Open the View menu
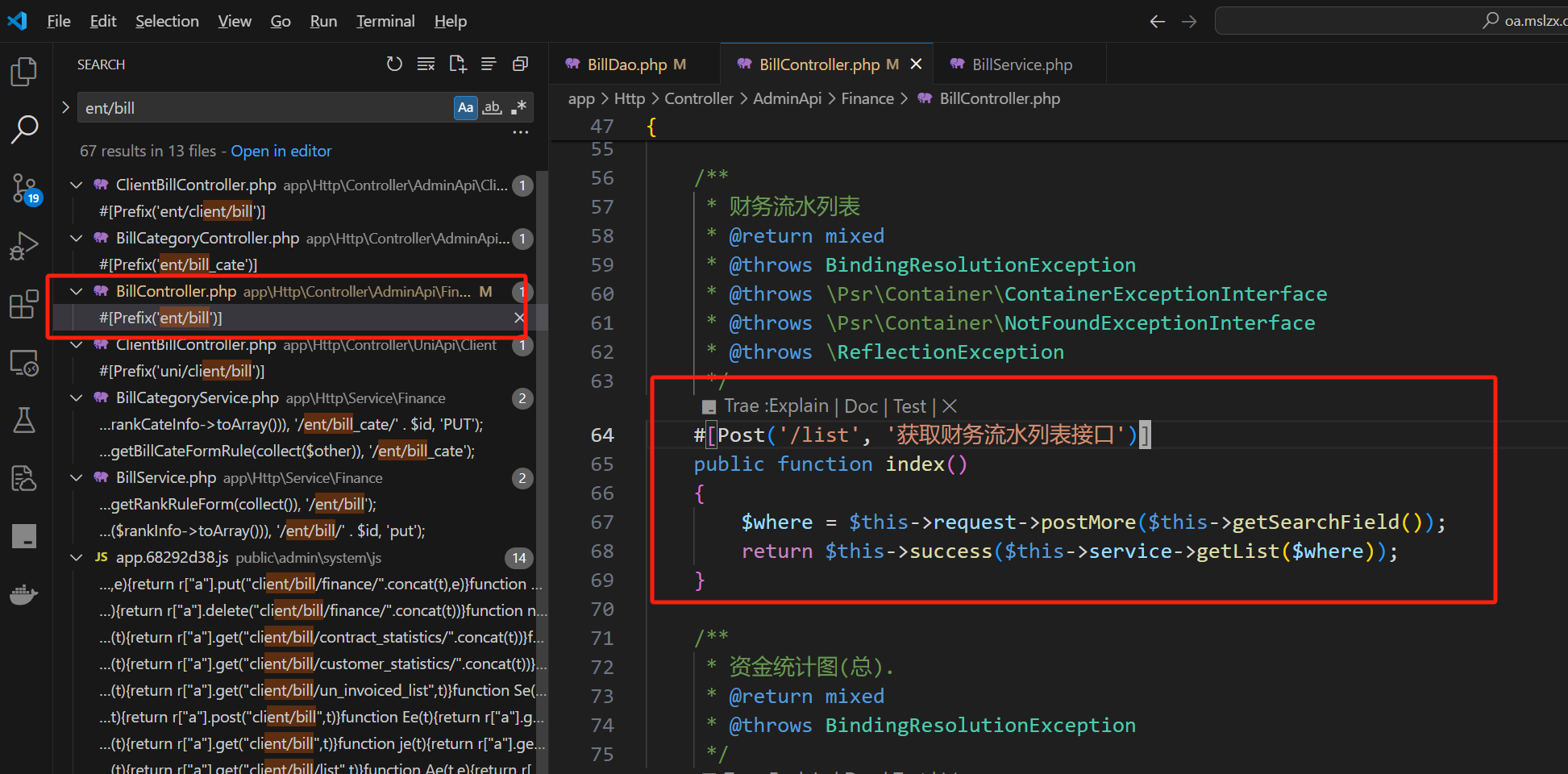 [235, 21]
